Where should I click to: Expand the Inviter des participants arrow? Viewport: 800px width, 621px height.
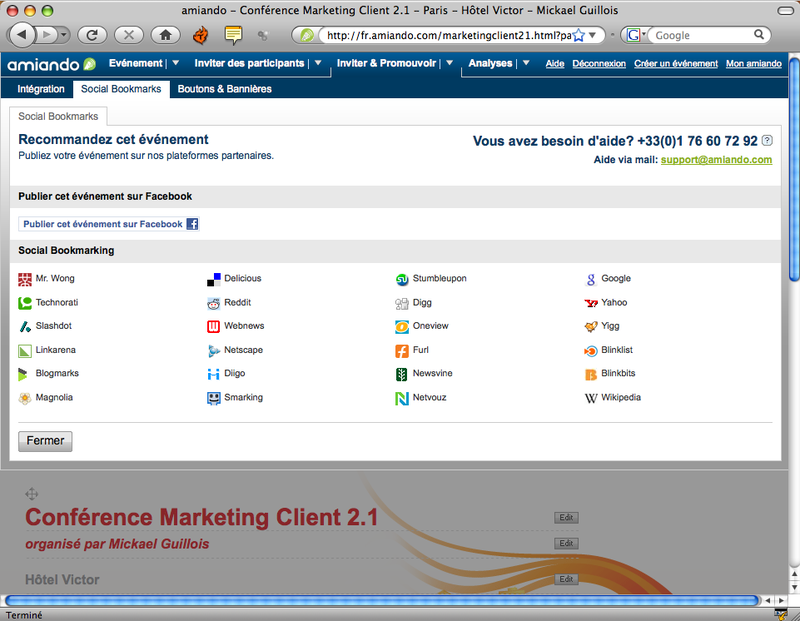tap(318, 63)
